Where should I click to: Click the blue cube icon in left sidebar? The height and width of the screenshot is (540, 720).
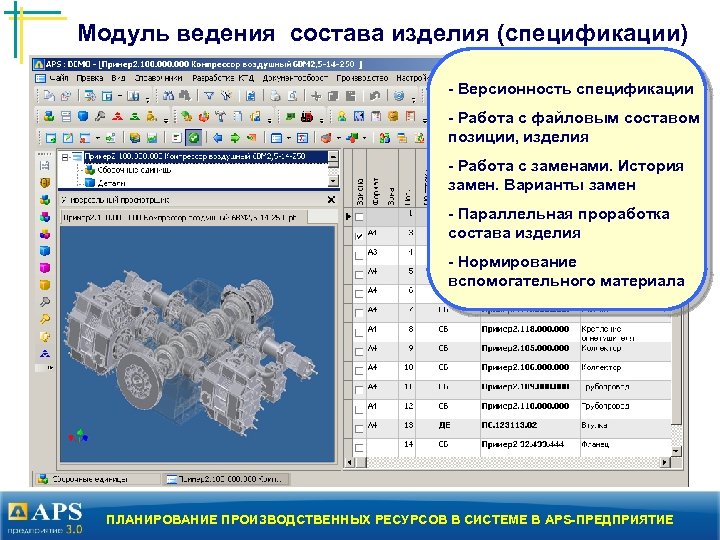45,251
